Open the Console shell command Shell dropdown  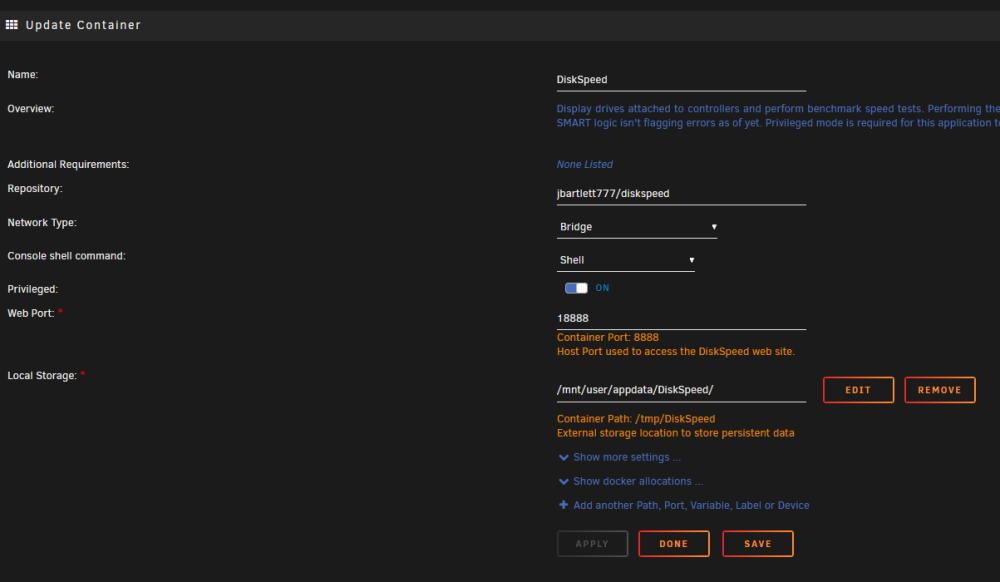626,260
